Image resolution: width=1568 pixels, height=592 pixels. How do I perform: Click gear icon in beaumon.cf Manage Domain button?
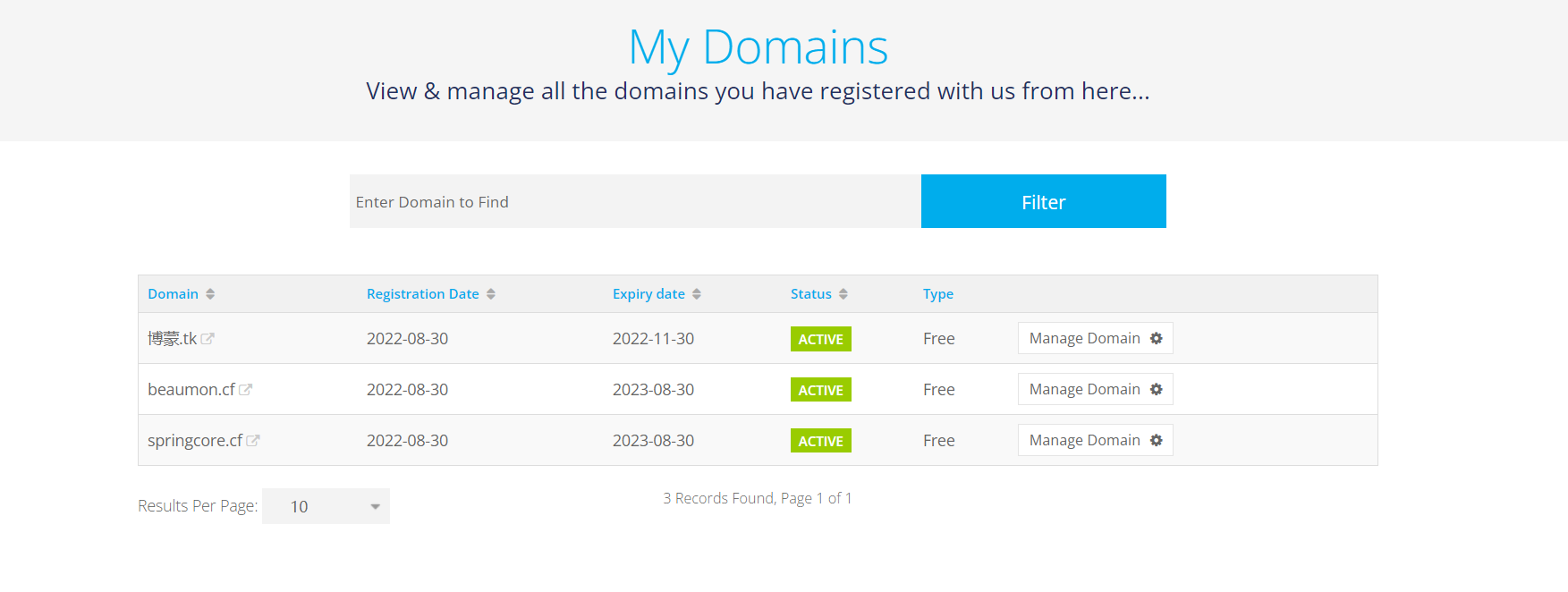pyautogui.click(x=1157, y=389)
